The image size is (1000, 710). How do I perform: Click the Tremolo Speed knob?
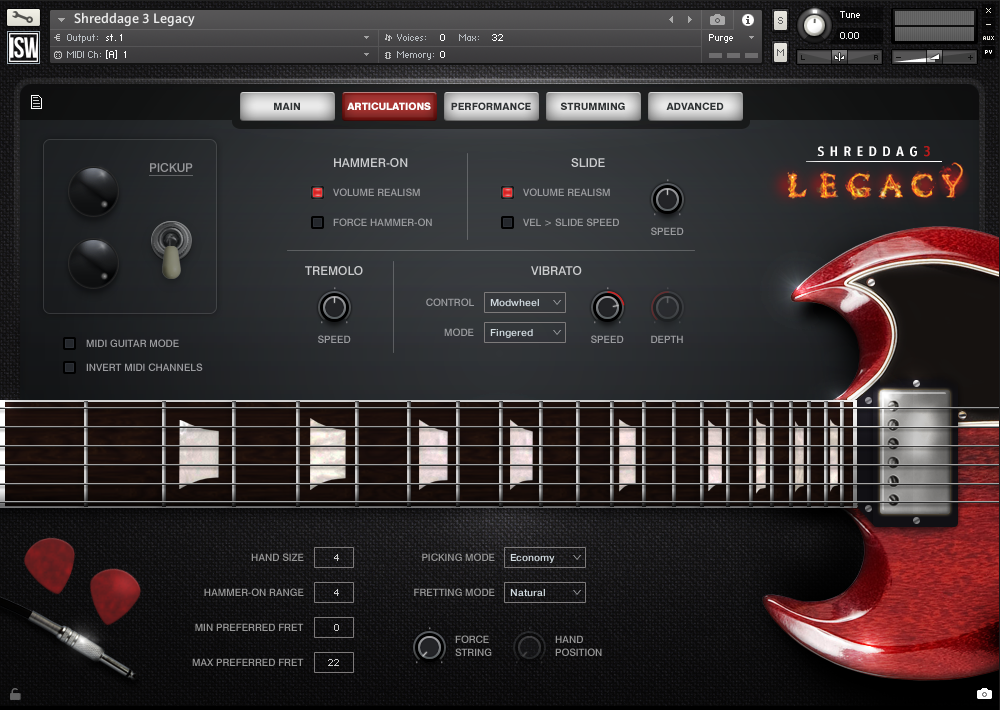click(x=334, y=307)
